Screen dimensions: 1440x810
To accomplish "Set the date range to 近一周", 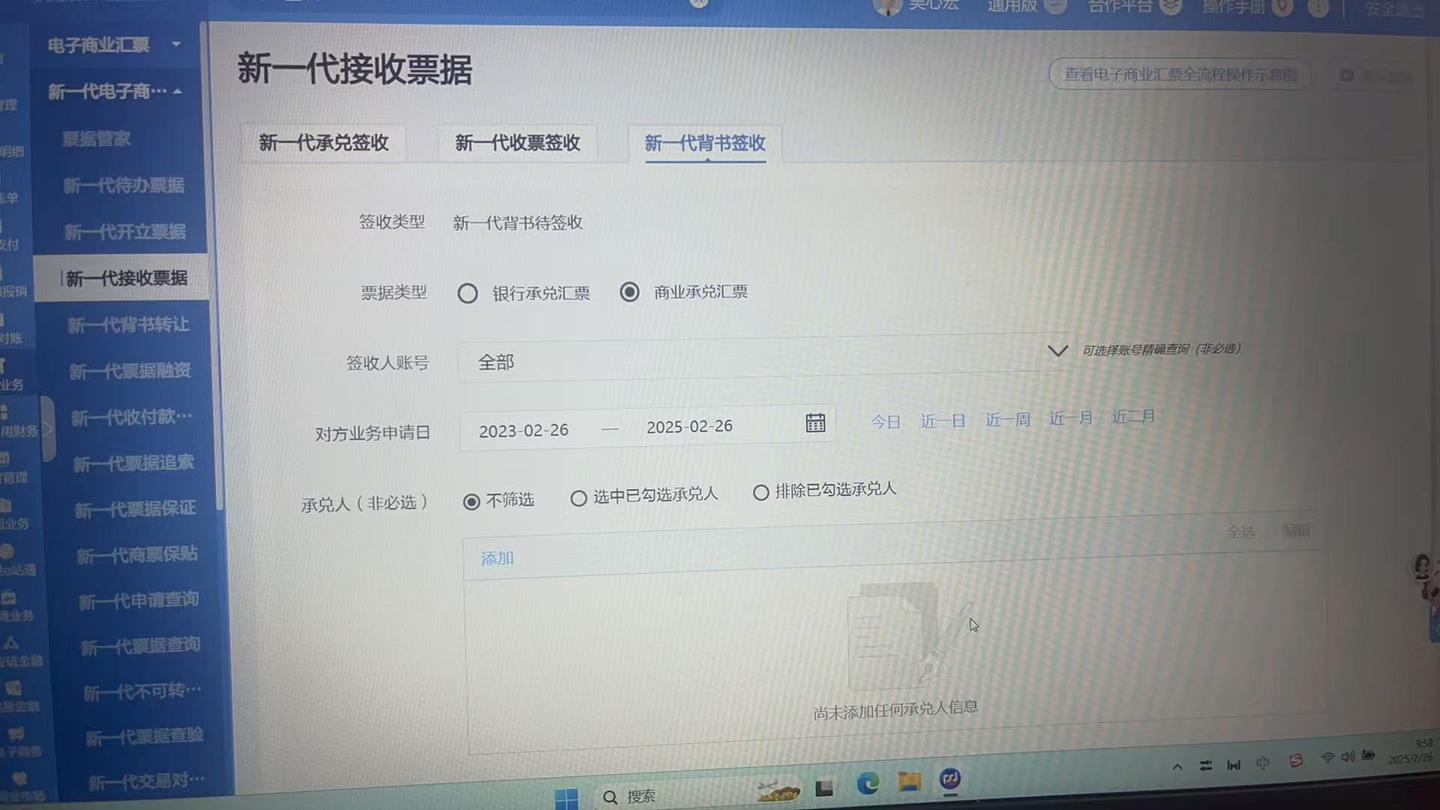I will (x=1008, y=419).
